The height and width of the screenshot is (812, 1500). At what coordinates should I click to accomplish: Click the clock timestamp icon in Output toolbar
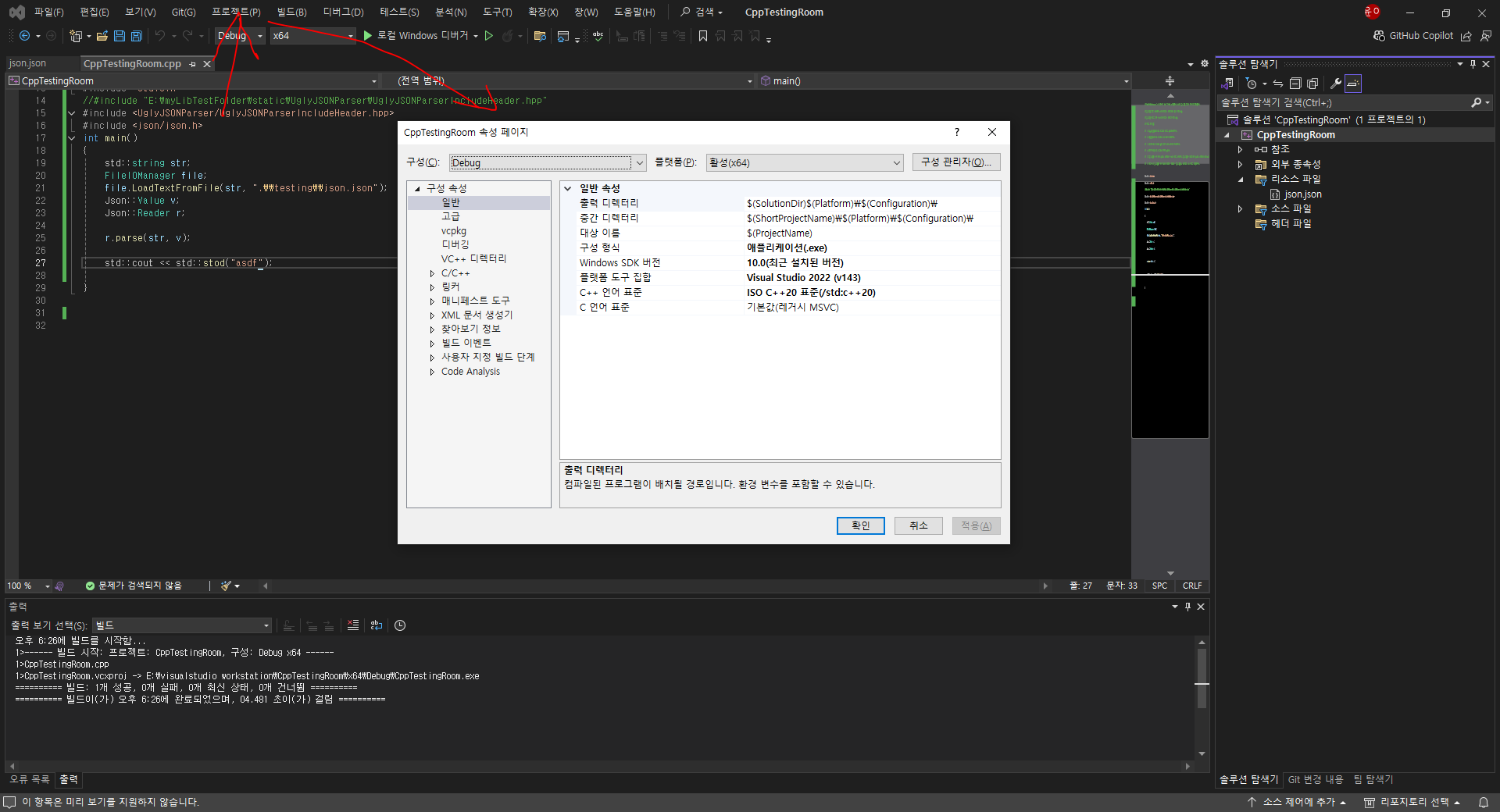tap(400, 625)
